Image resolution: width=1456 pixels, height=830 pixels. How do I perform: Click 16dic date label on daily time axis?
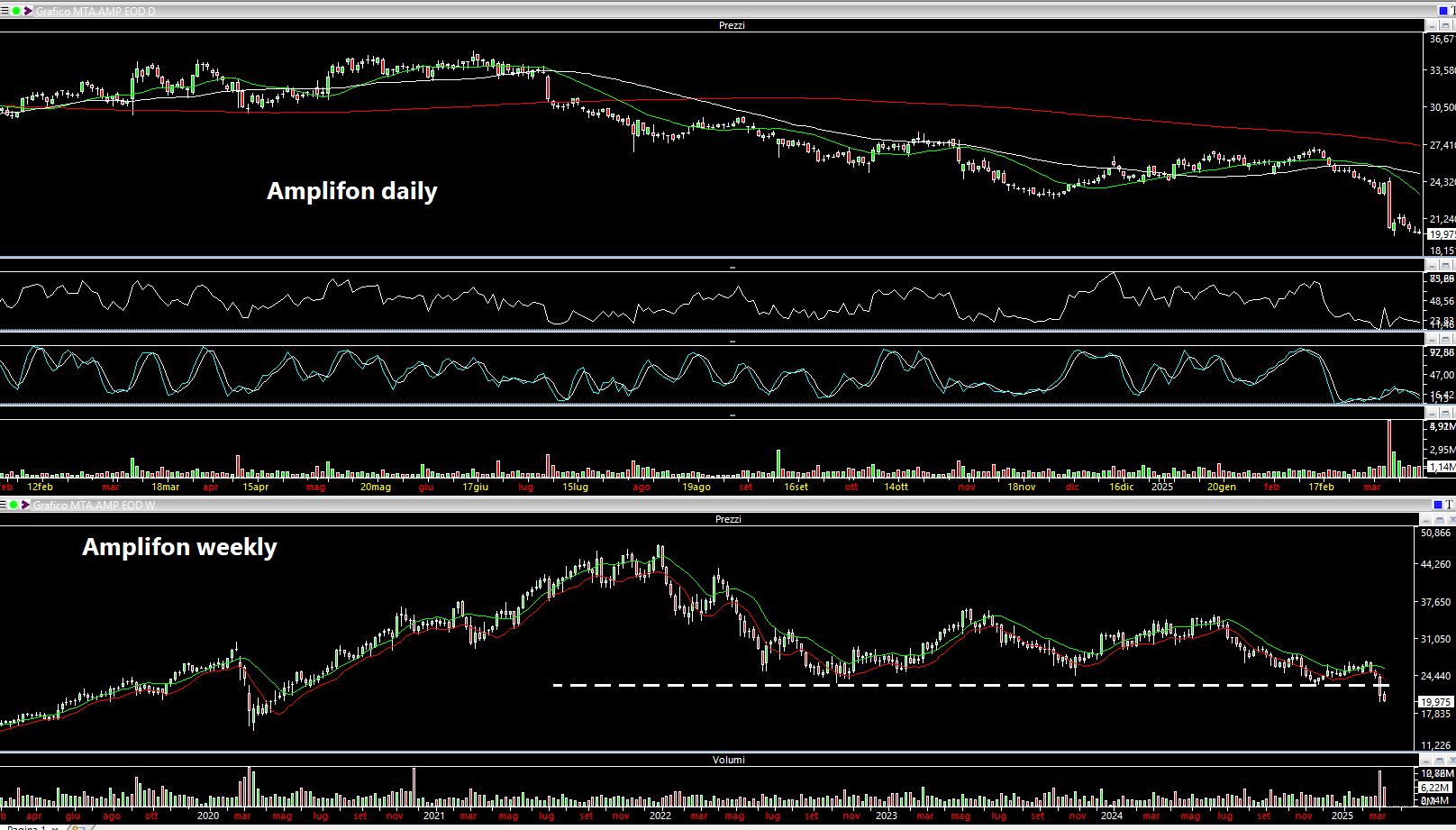(1122, 487)
